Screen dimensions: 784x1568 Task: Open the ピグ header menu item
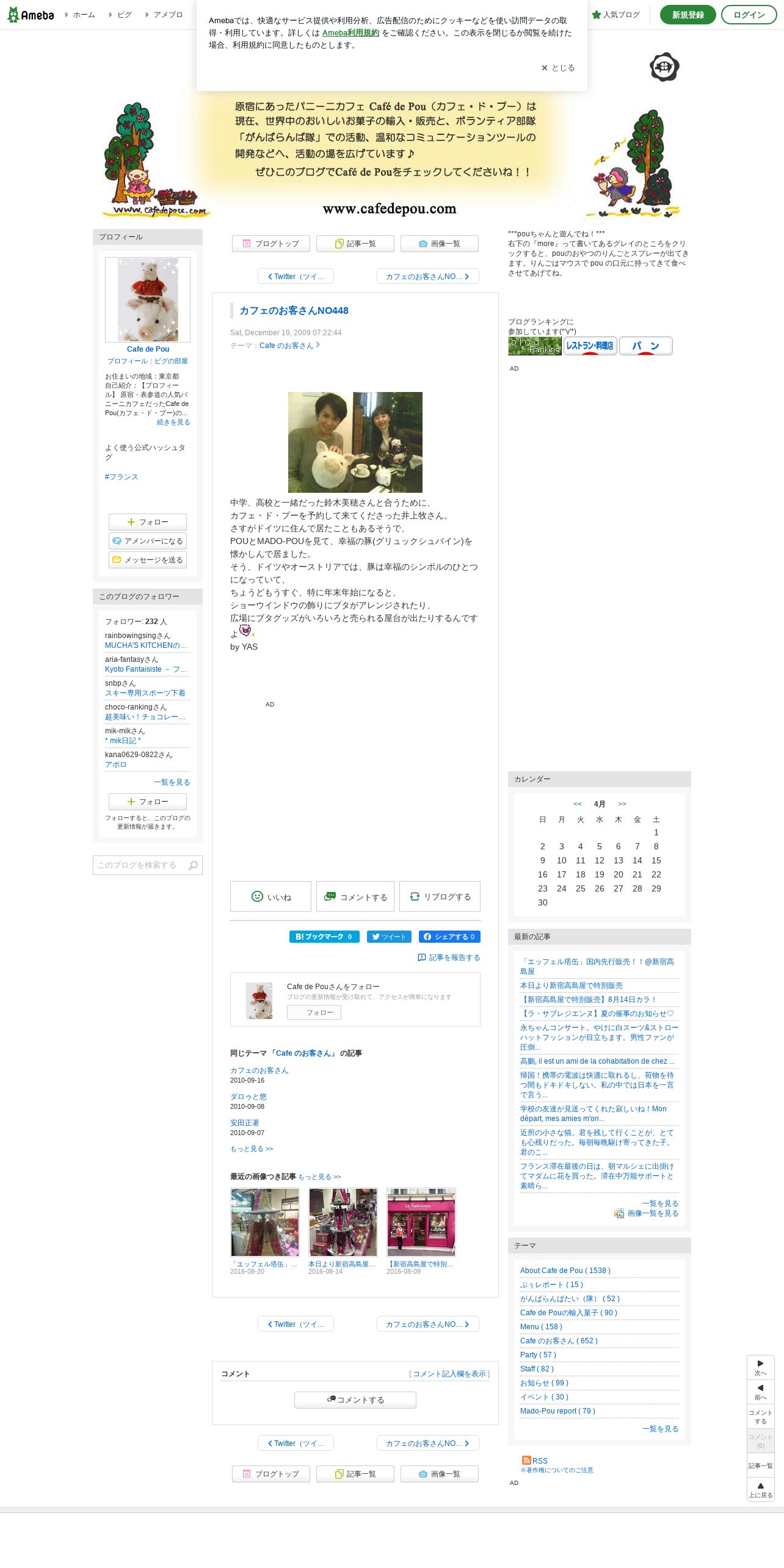coord(121,15)
